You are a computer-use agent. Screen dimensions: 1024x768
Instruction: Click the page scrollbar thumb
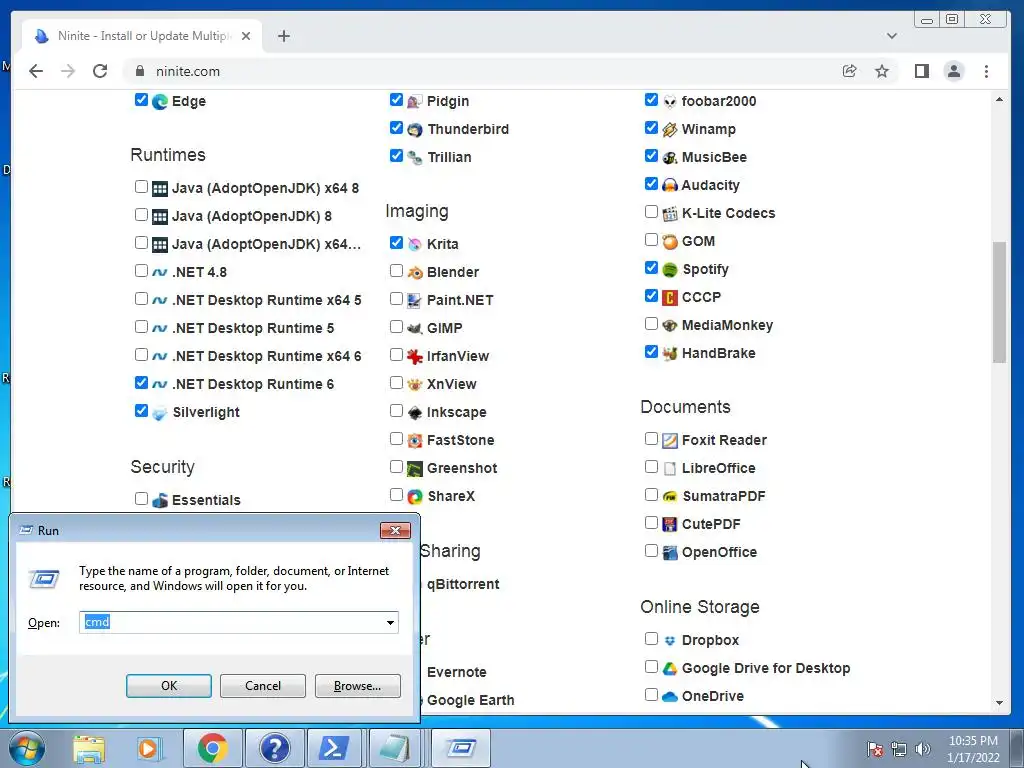[x=999, y=302]
